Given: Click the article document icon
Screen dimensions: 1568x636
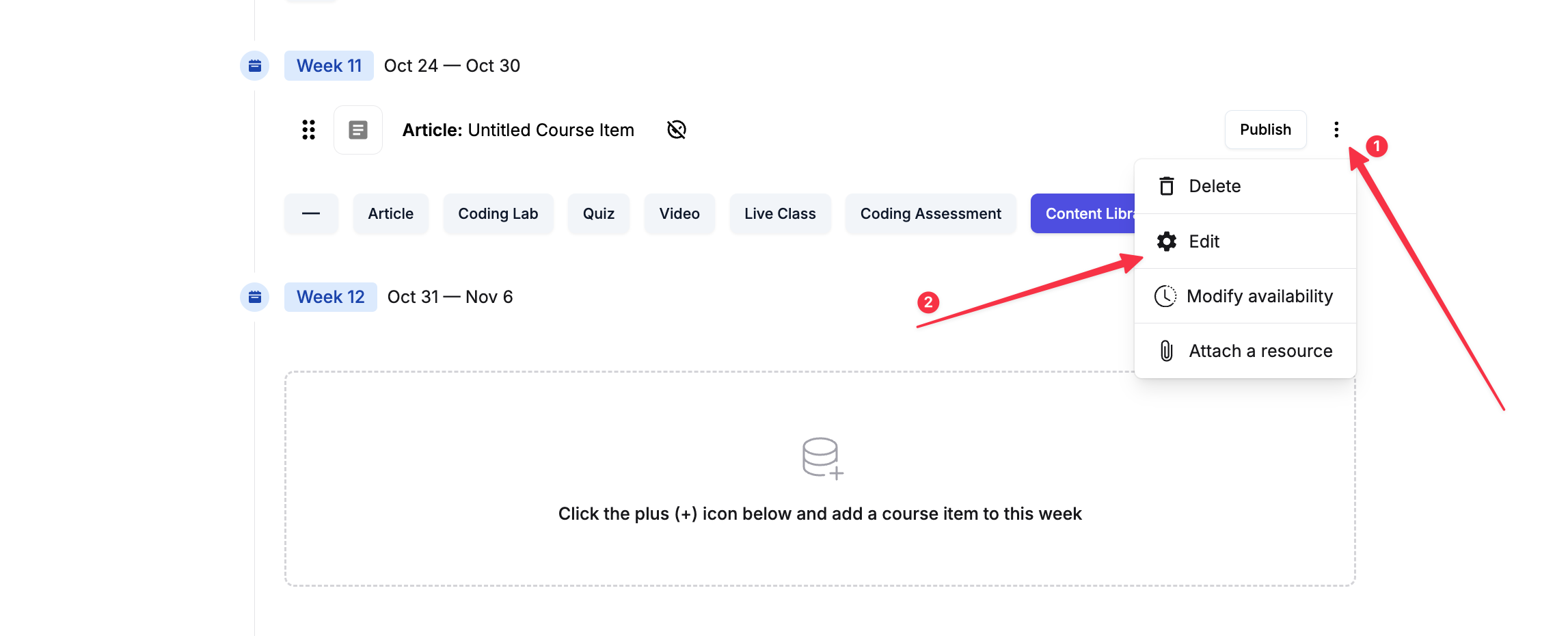Looking at the screenshot, I should click(358, 130).
